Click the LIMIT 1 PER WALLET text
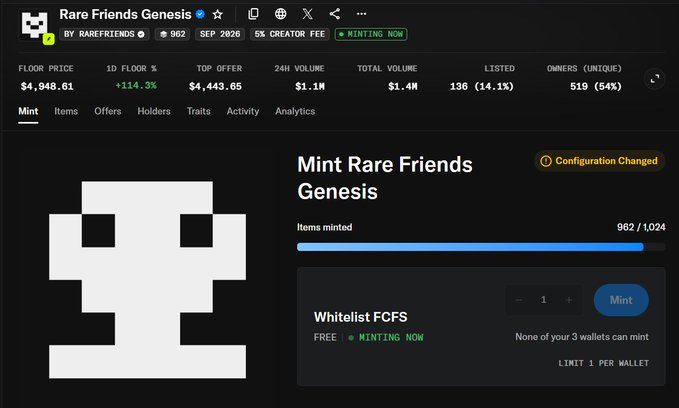This screenshot has height=408, width=679. click(603, 363)
